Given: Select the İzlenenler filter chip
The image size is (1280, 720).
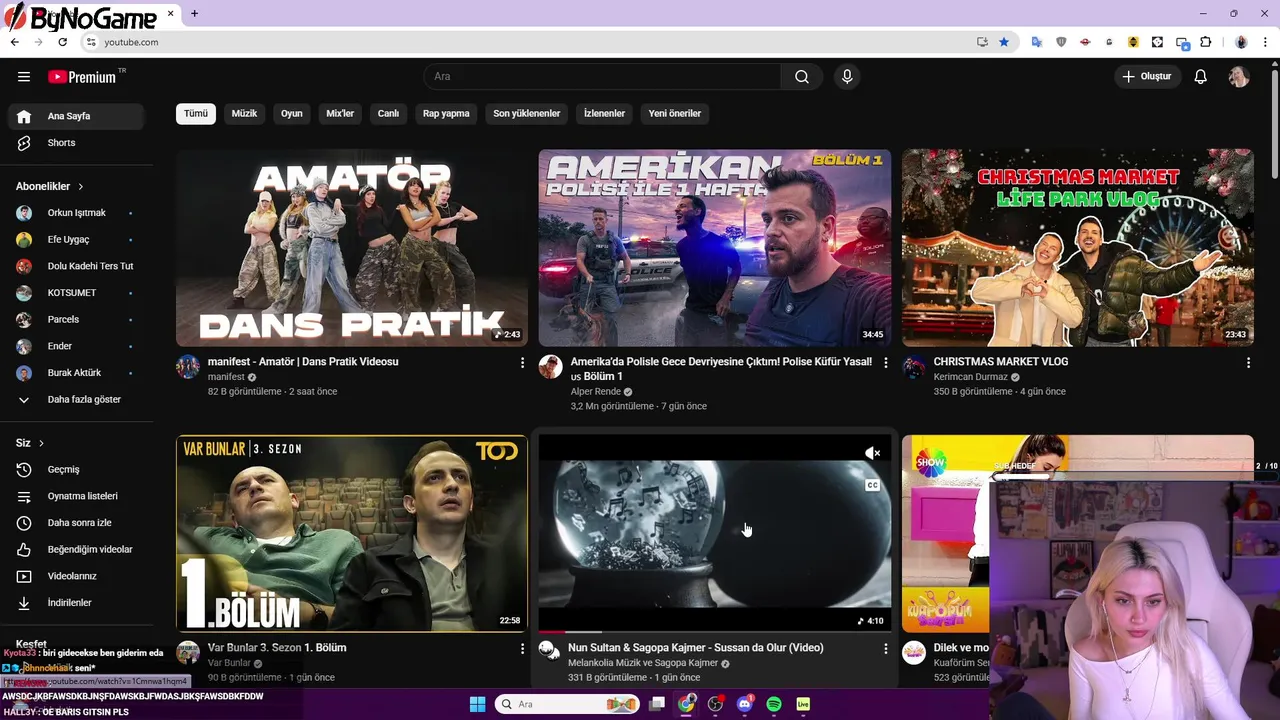Looking at the screenshot, I should tap(604, 113).
